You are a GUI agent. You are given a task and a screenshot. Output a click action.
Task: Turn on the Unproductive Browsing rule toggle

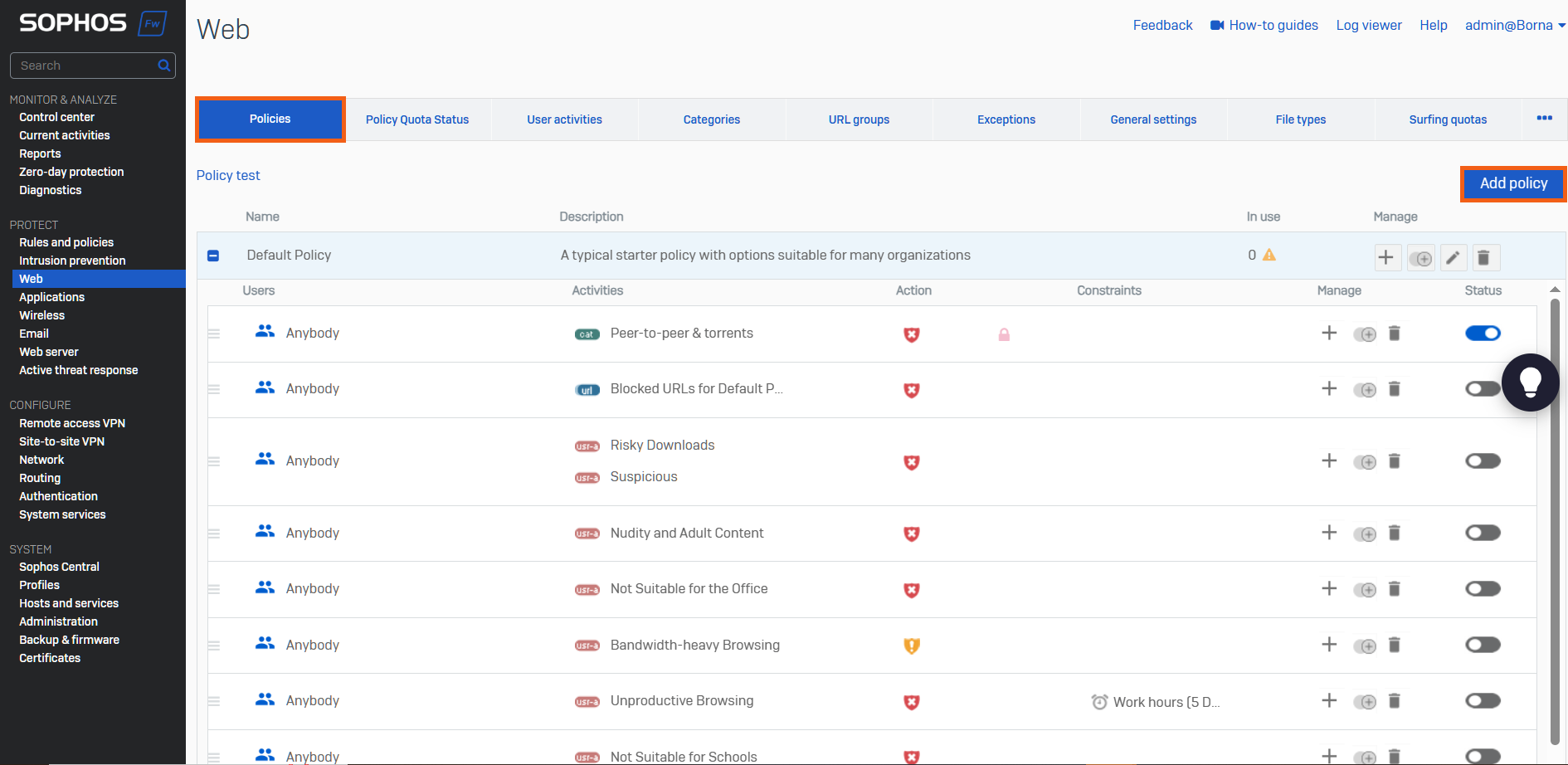coord(1483,701)
